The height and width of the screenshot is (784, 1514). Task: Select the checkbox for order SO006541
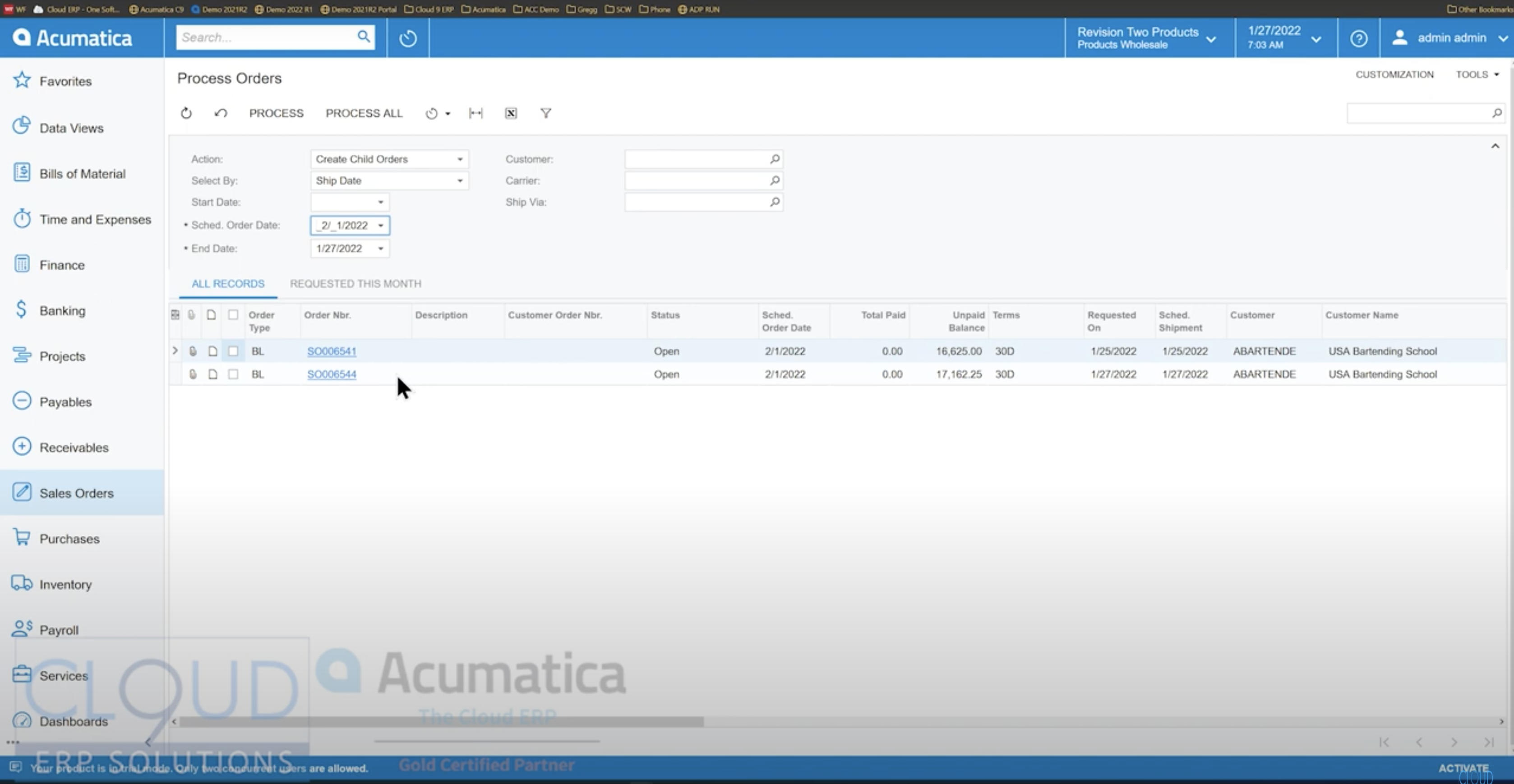[x=233, y=351]
